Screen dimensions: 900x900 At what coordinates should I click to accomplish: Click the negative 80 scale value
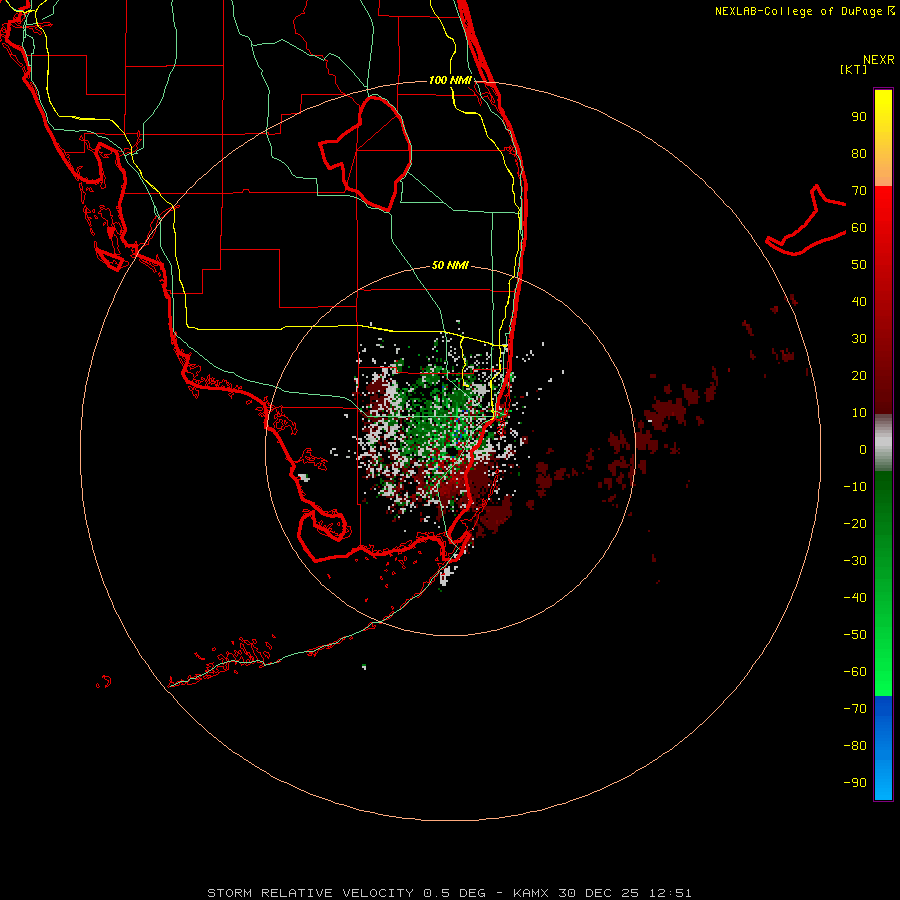[855, 746]
